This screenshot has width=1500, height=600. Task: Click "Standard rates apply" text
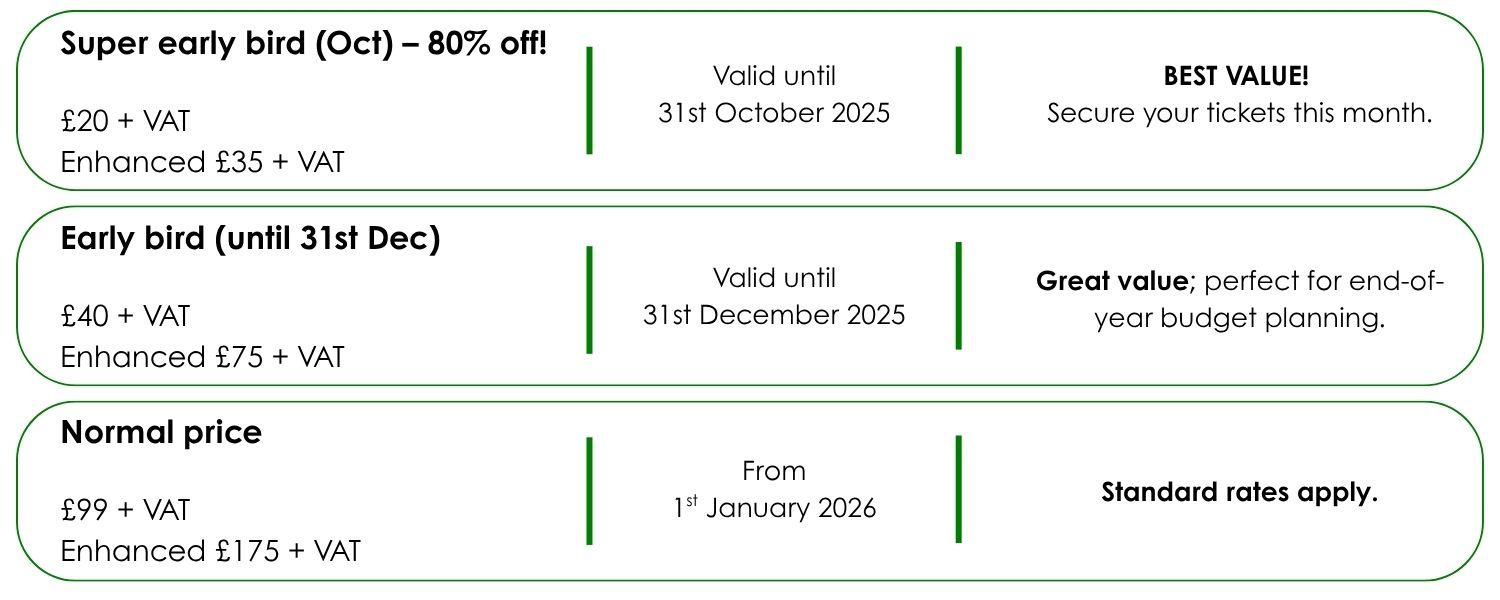(x=1240, y=493)
